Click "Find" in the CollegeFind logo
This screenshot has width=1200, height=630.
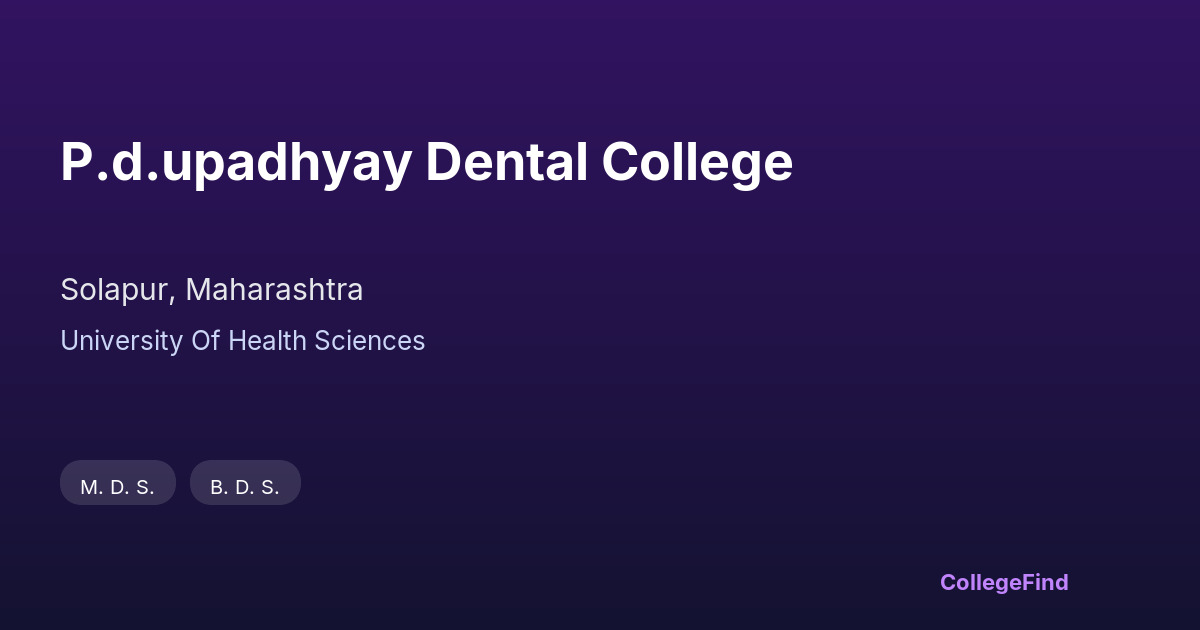1046,582
